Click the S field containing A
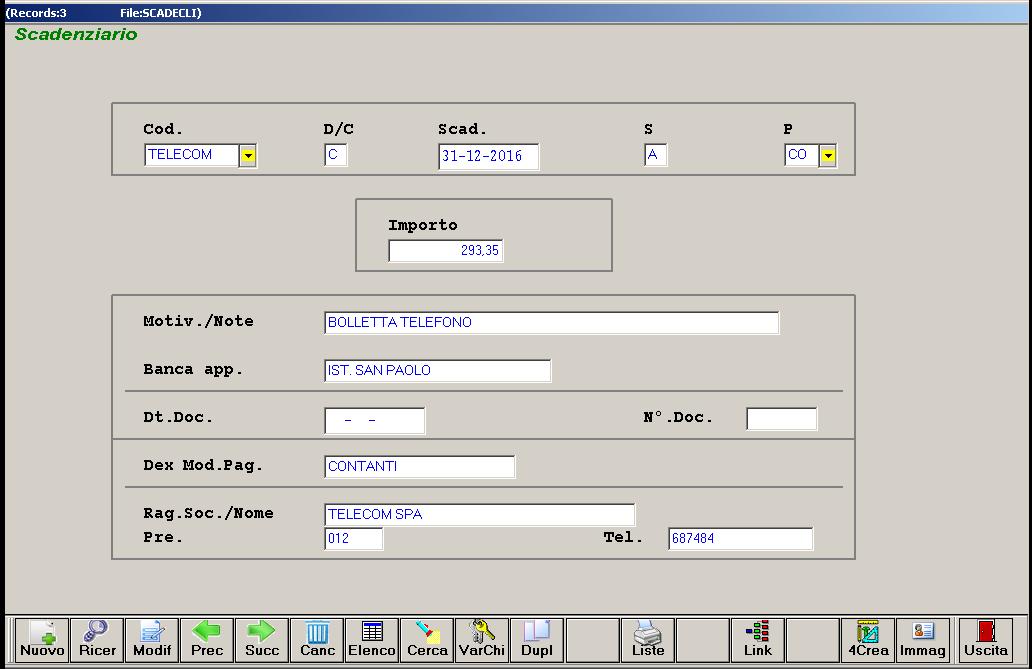 [656, 155]
